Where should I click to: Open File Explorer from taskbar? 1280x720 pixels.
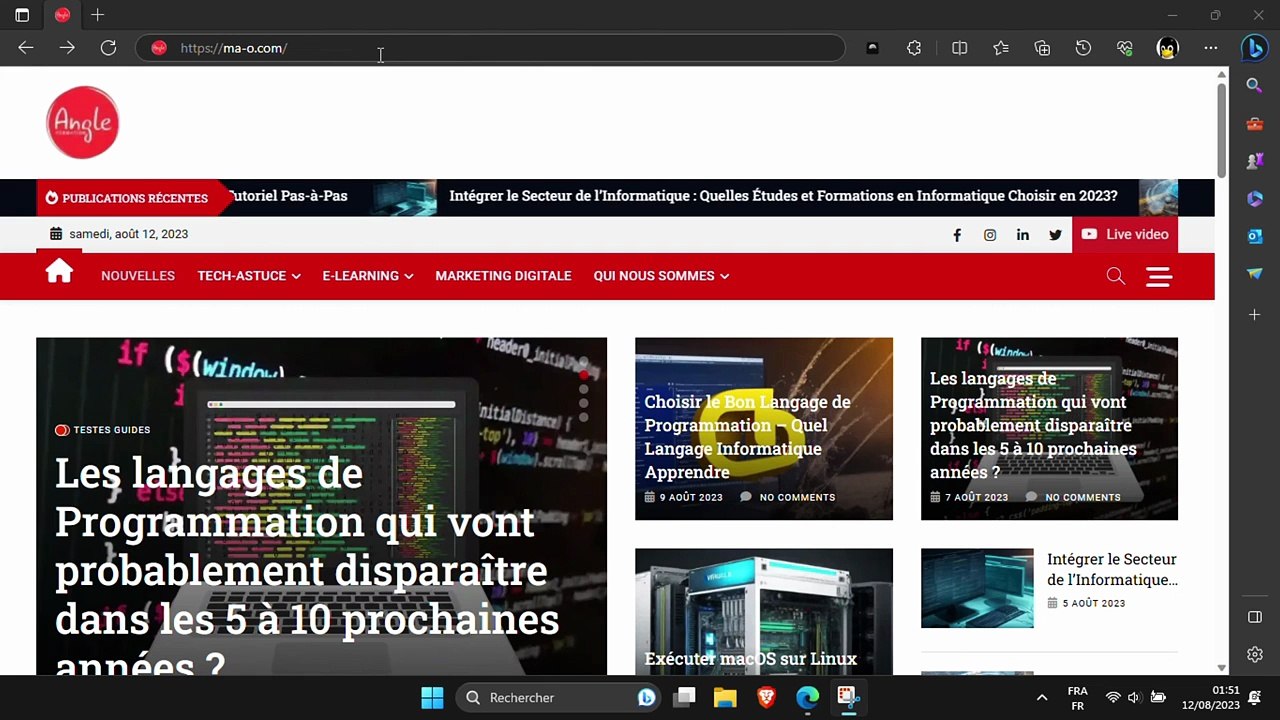coord(725,698)
